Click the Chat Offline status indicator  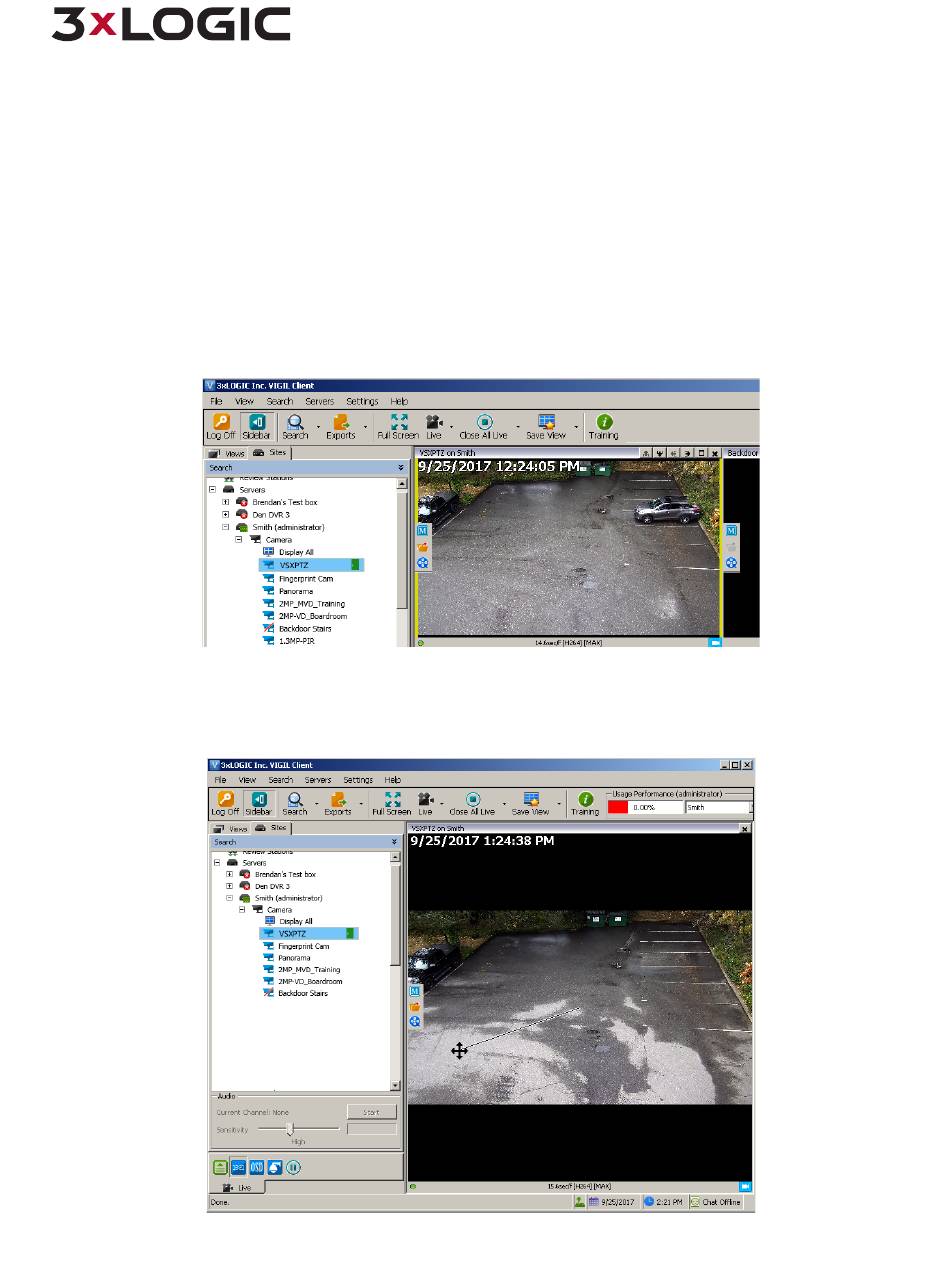(715, 1202)
